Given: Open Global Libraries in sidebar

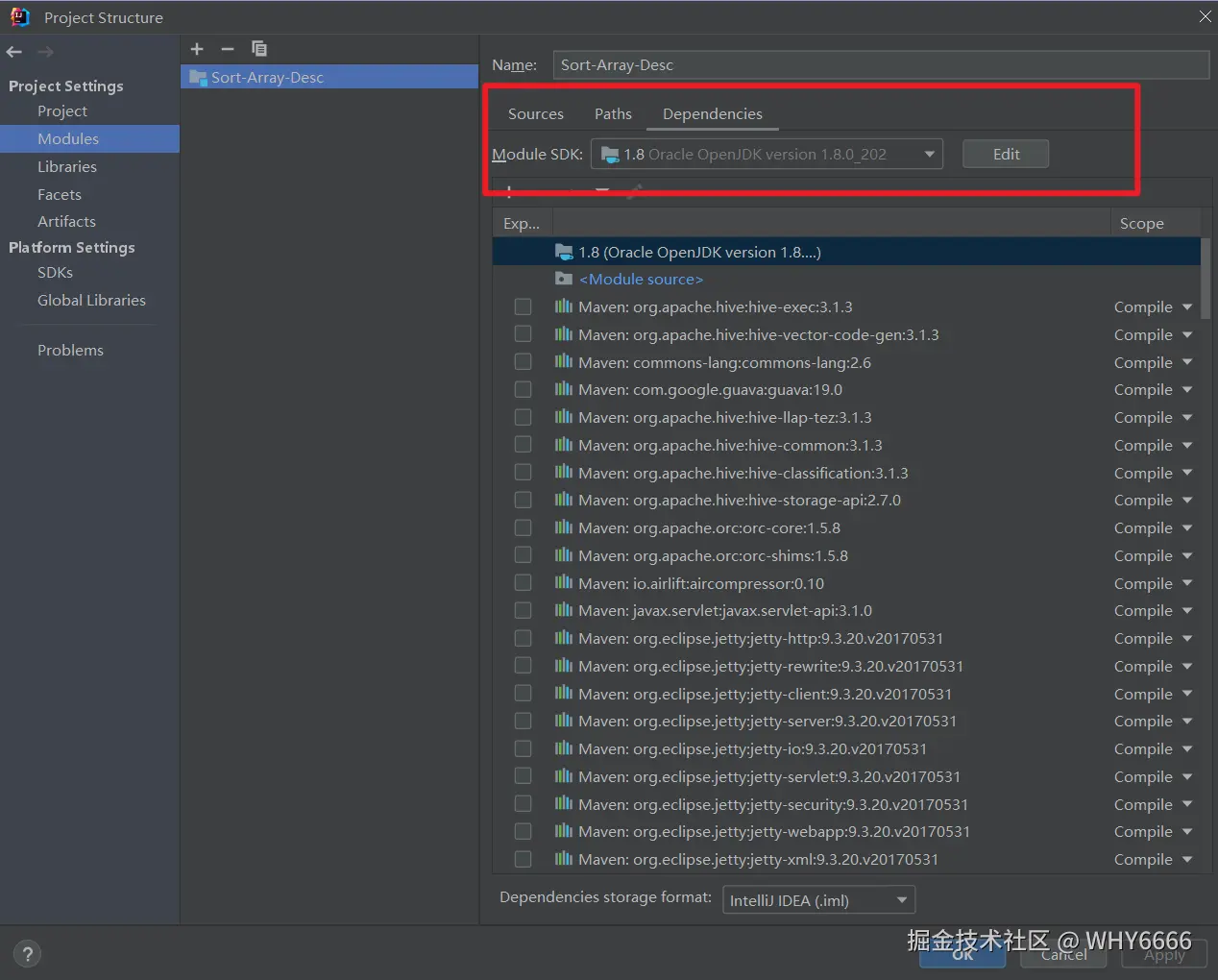Looking at the screenshot, I should (91, 300).
